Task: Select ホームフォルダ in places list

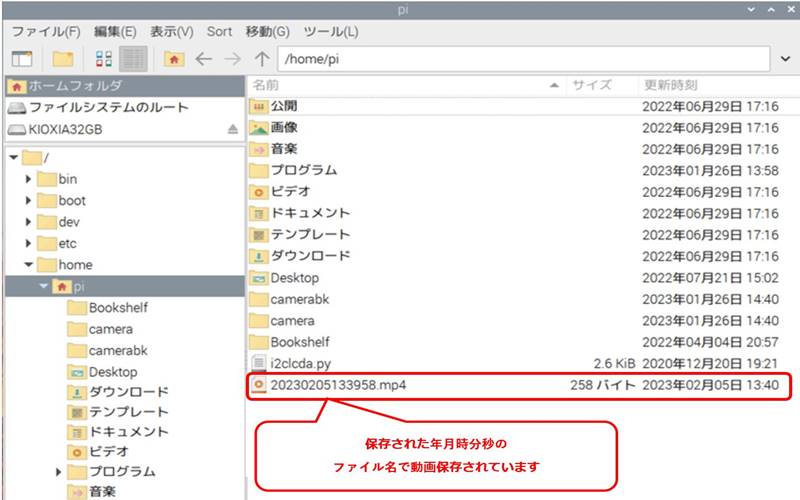Action: click(x=125, y=86)
